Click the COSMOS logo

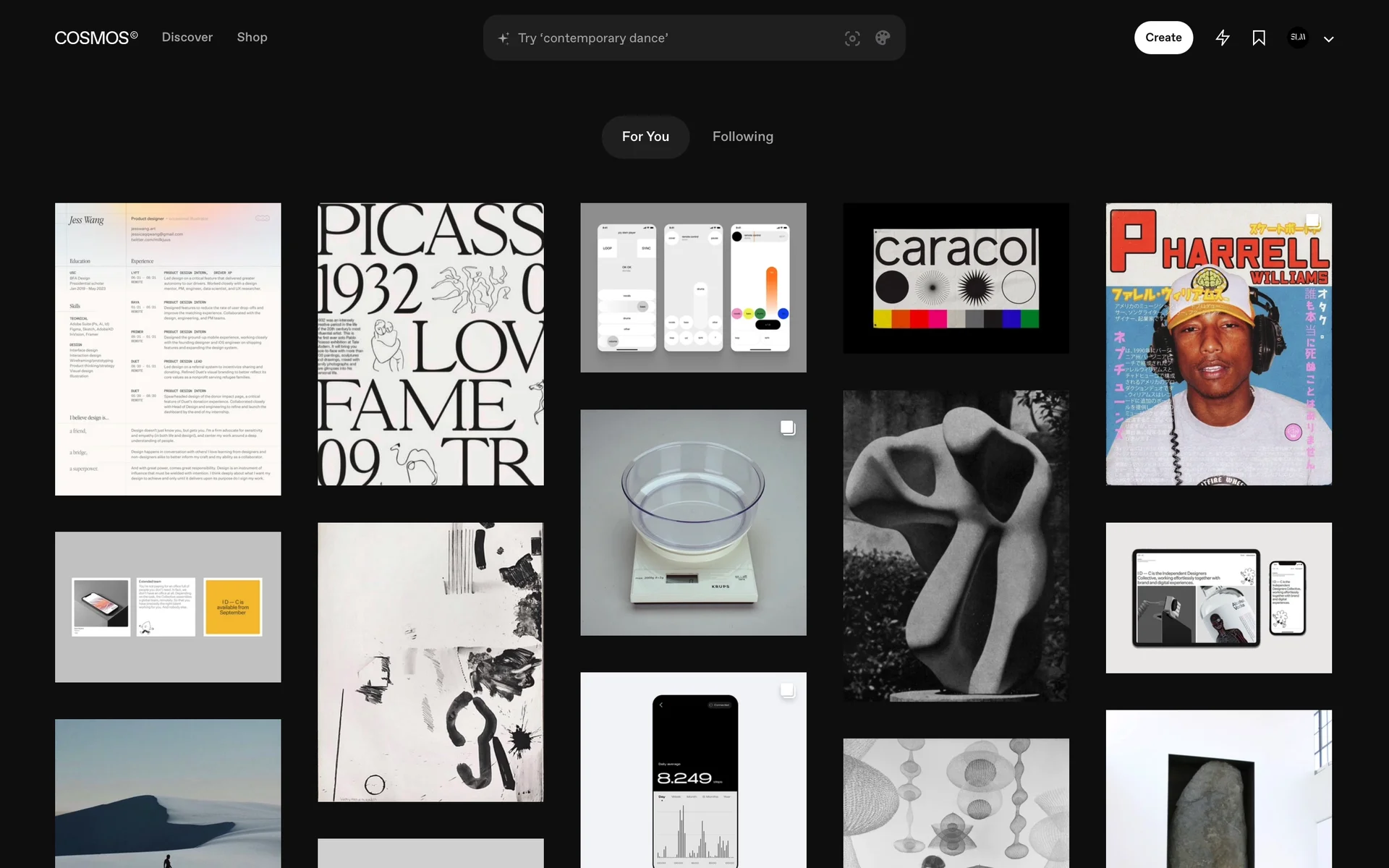pyautogui.click(x=95, y=38)
